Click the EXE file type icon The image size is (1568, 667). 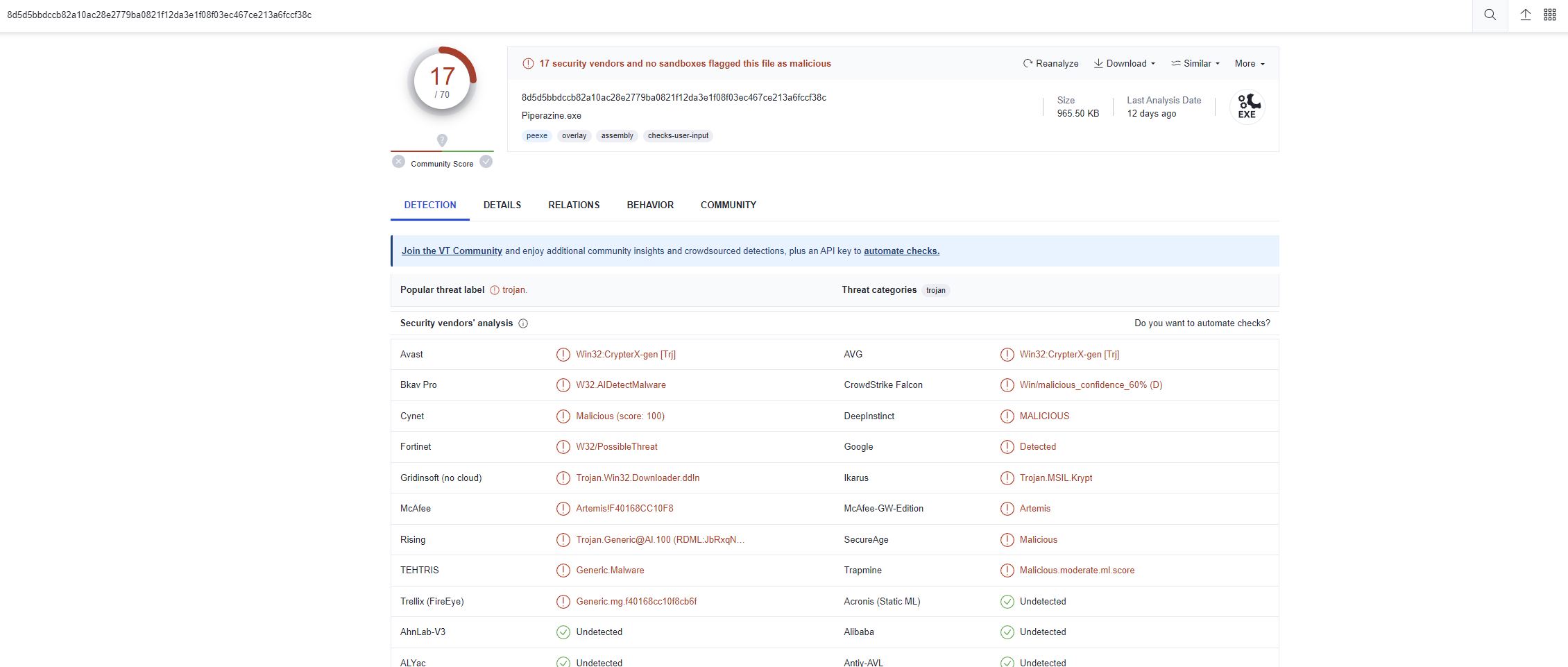(x=1247, y=107)
